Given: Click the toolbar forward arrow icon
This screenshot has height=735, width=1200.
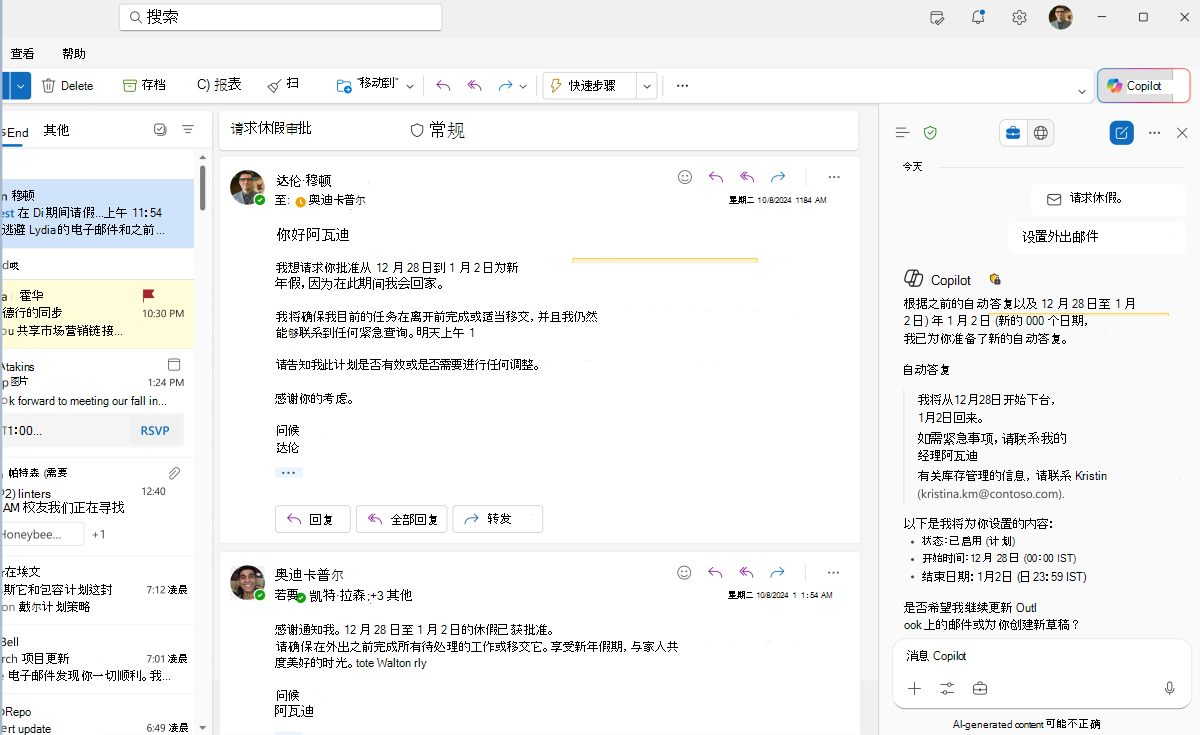Looking at the screenshot, I should (505, 86).
